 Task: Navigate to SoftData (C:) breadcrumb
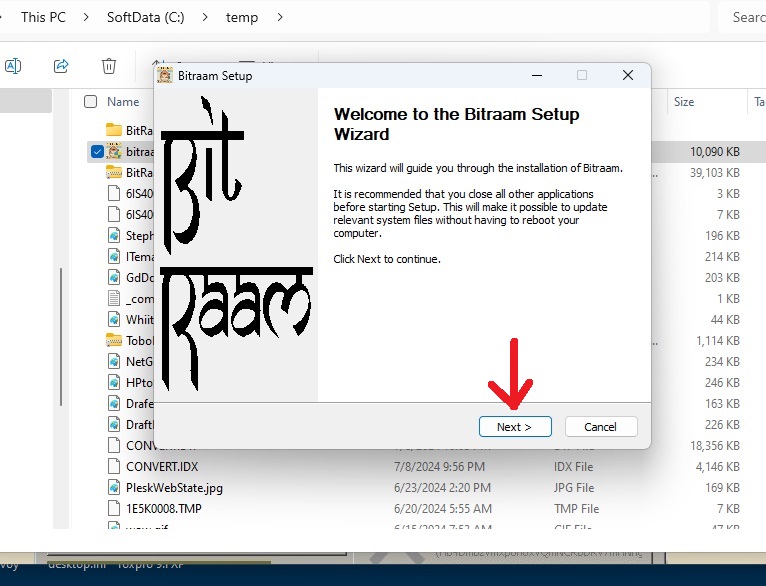coord(146,17)
